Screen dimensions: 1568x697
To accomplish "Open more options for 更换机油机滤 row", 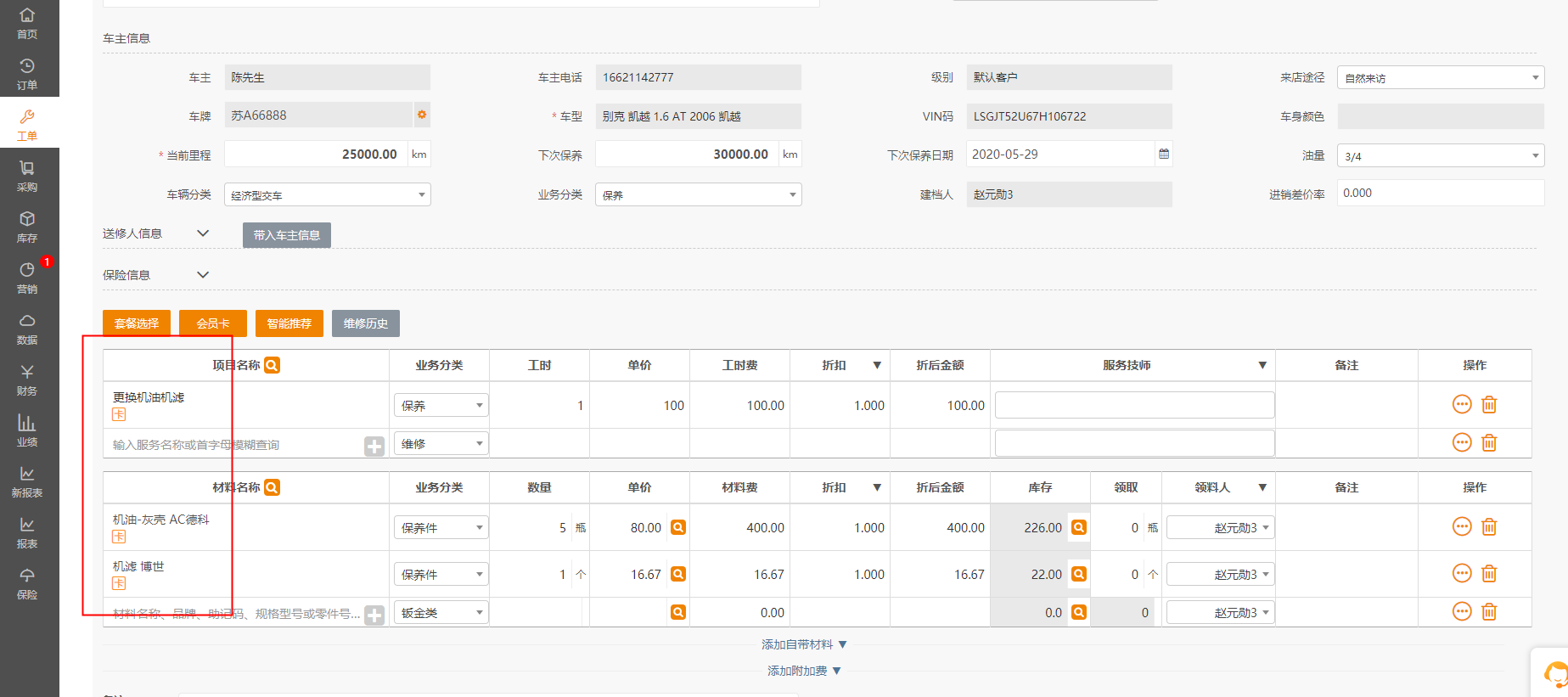I will (x=1462, y=404).
